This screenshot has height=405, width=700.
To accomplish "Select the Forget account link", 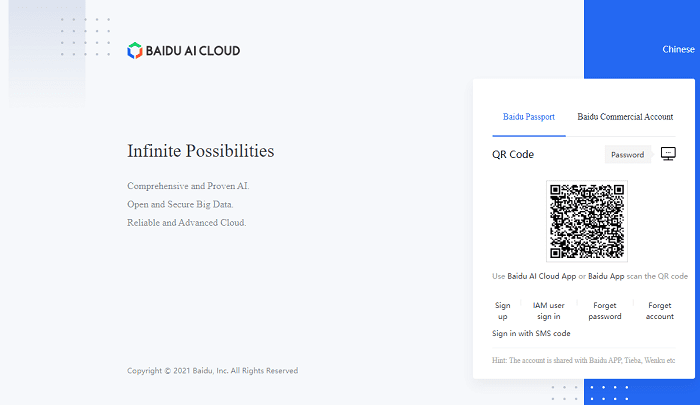I will (x=660, y=310).
